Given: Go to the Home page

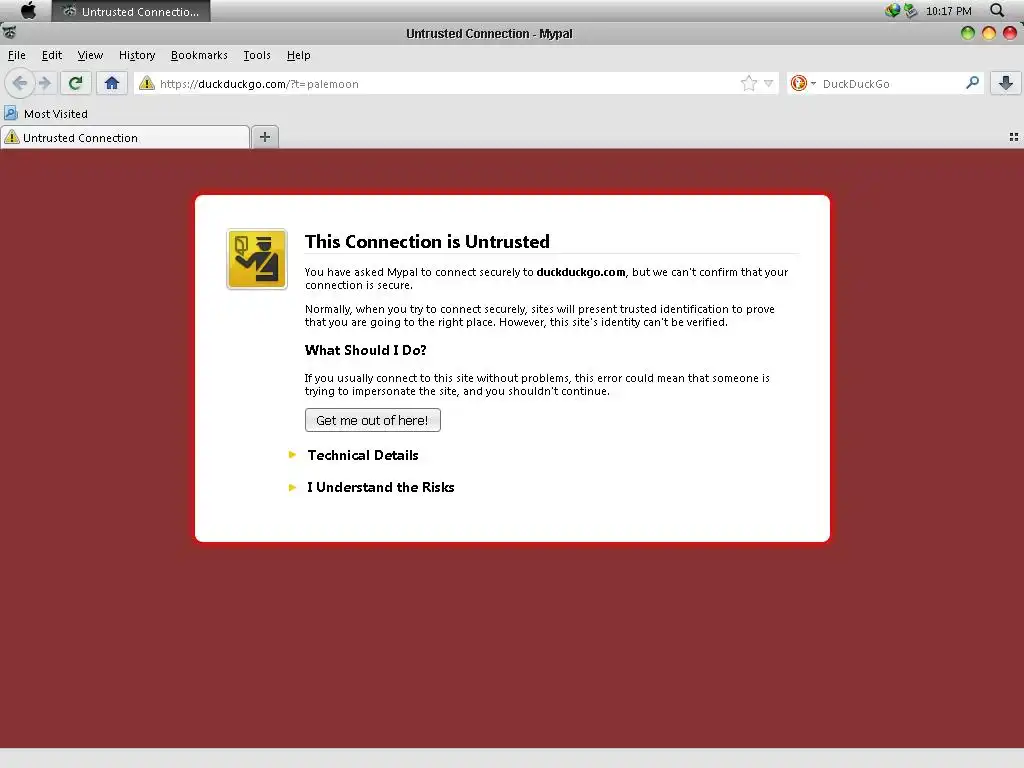Looking at the screenshot, I should pyautogui.click(x=112, y=83).
